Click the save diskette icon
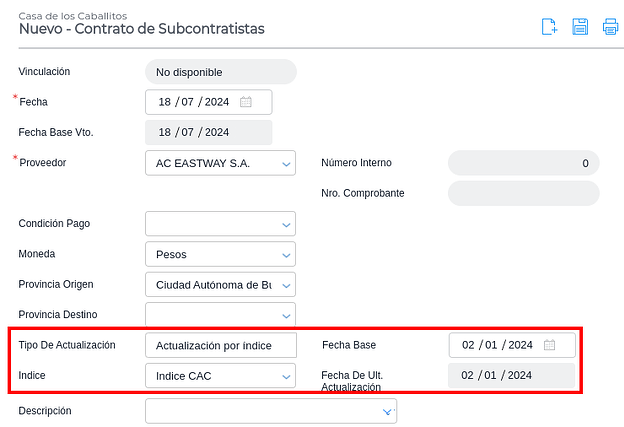 tap(580, 27)
